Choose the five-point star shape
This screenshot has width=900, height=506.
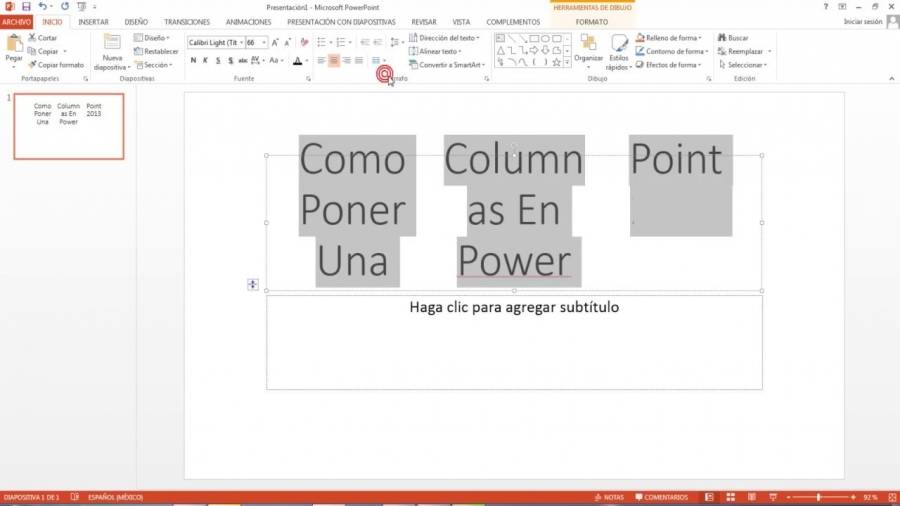tap(556, 62)
